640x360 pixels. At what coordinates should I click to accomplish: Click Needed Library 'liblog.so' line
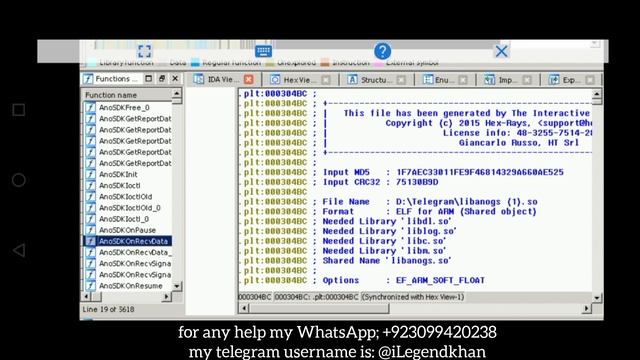click(x=389, y=231)
